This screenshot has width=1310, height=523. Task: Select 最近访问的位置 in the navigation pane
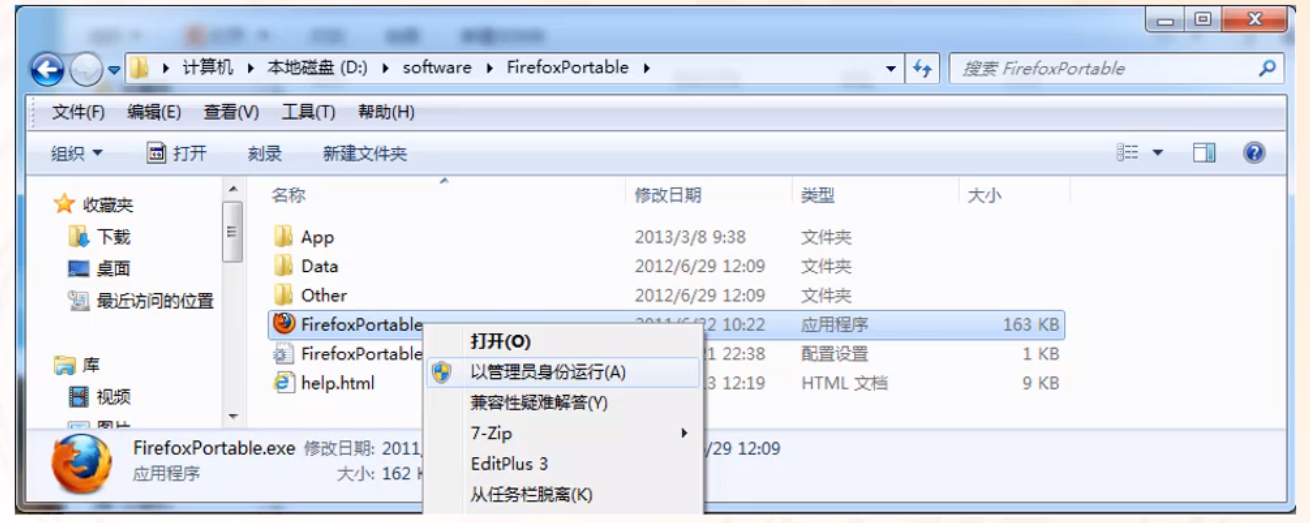coord(155,301)
